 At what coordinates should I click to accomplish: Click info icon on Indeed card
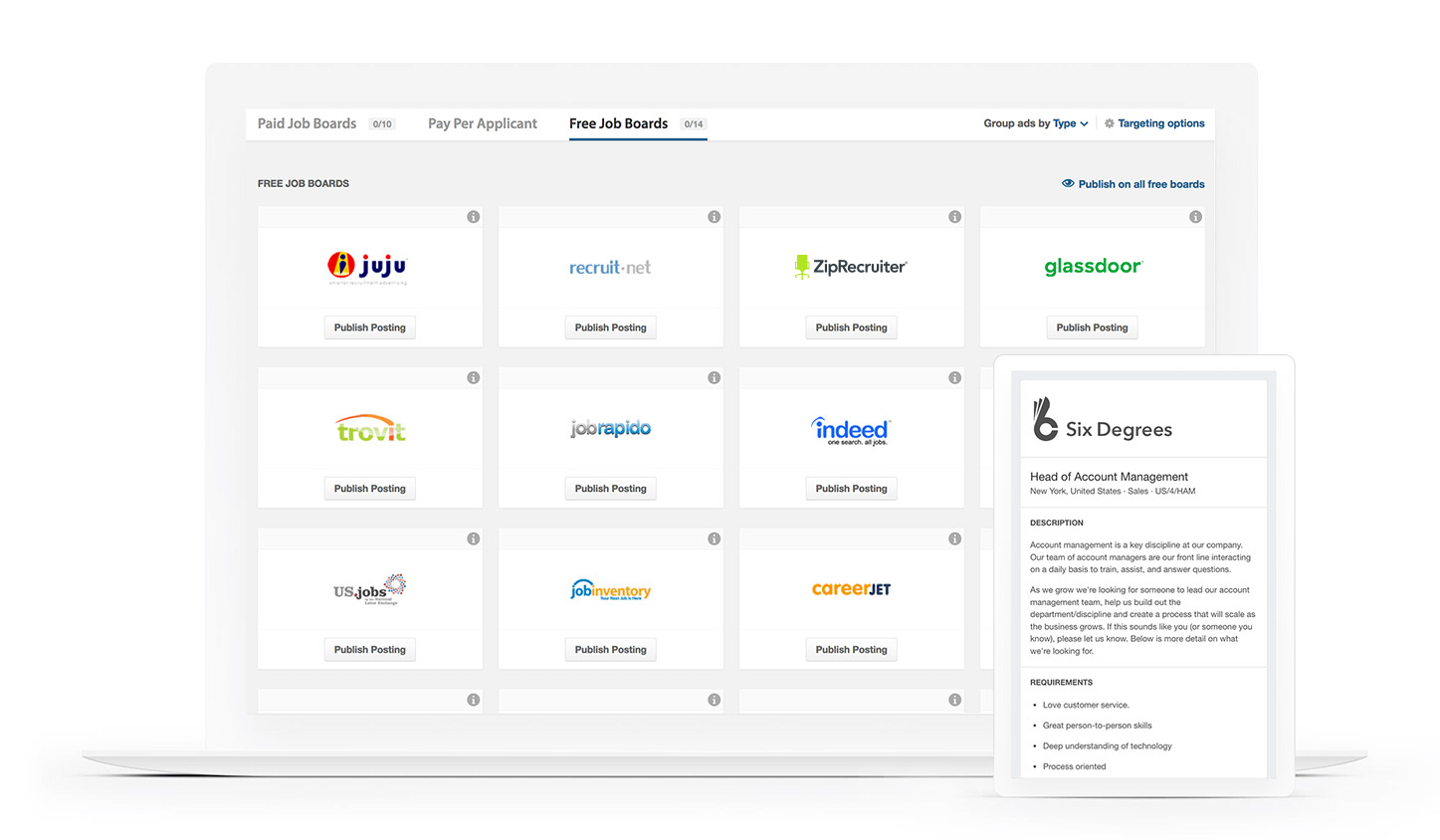click(955, 378)
